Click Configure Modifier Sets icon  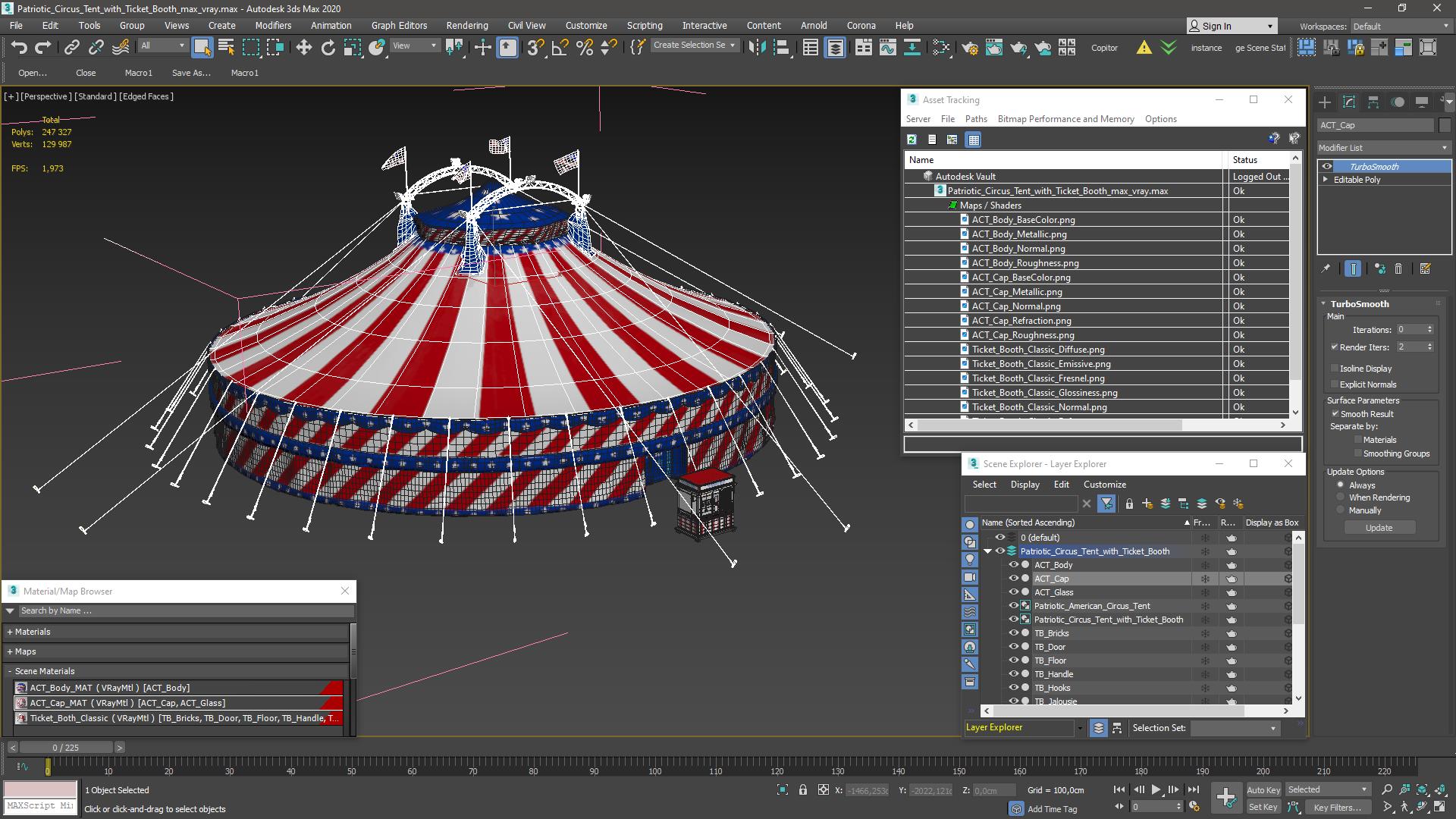tap(1425, 268)
